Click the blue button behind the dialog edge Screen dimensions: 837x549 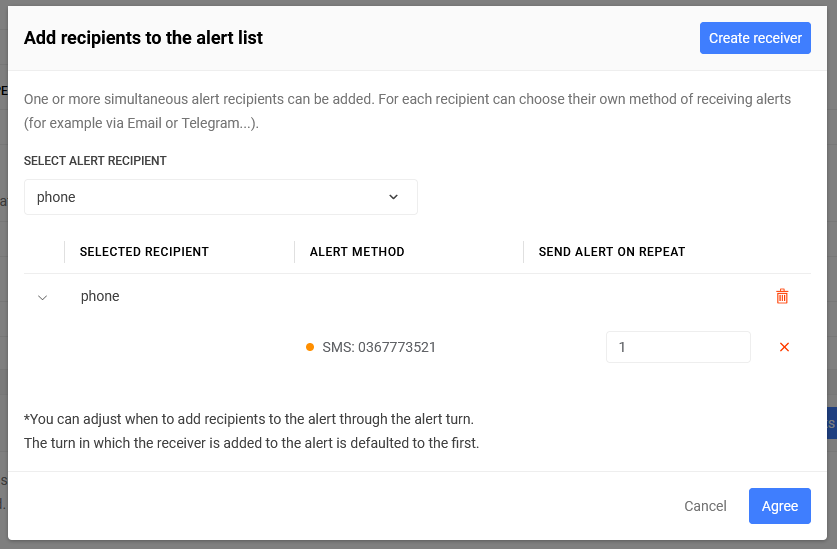(832, 423)
